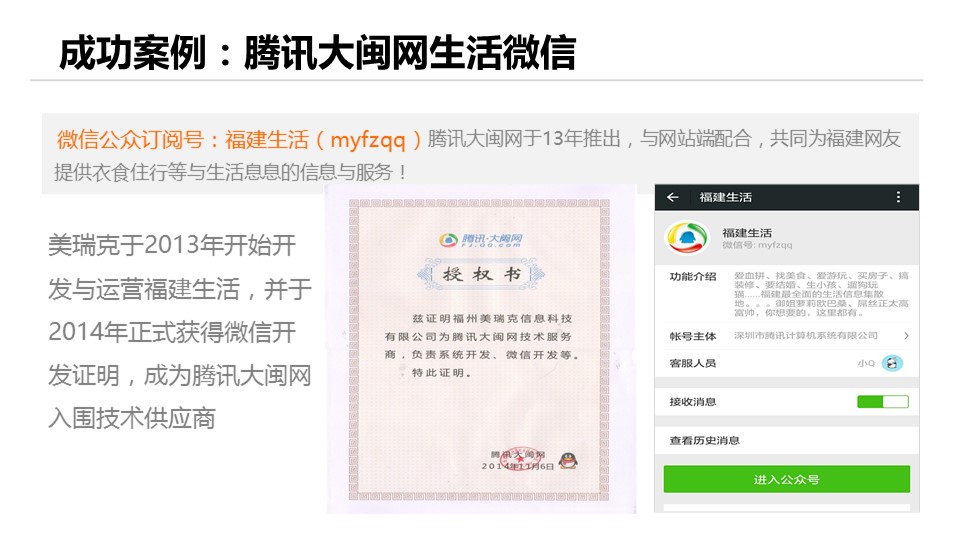Click the 腾讯大闽网 logo on certificate
Screen dimensions: 960x545
481,239
